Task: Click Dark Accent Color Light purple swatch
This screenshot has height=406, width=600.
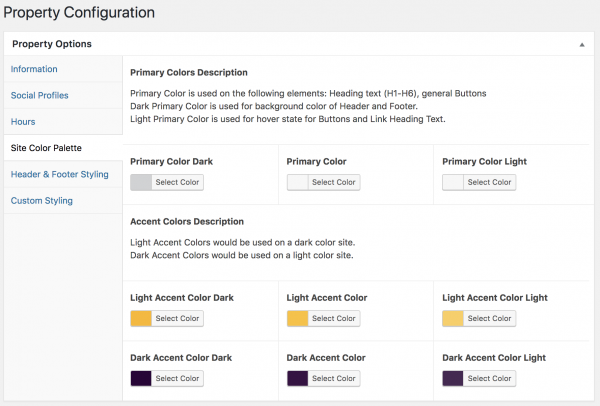Action: pos(453,379)
